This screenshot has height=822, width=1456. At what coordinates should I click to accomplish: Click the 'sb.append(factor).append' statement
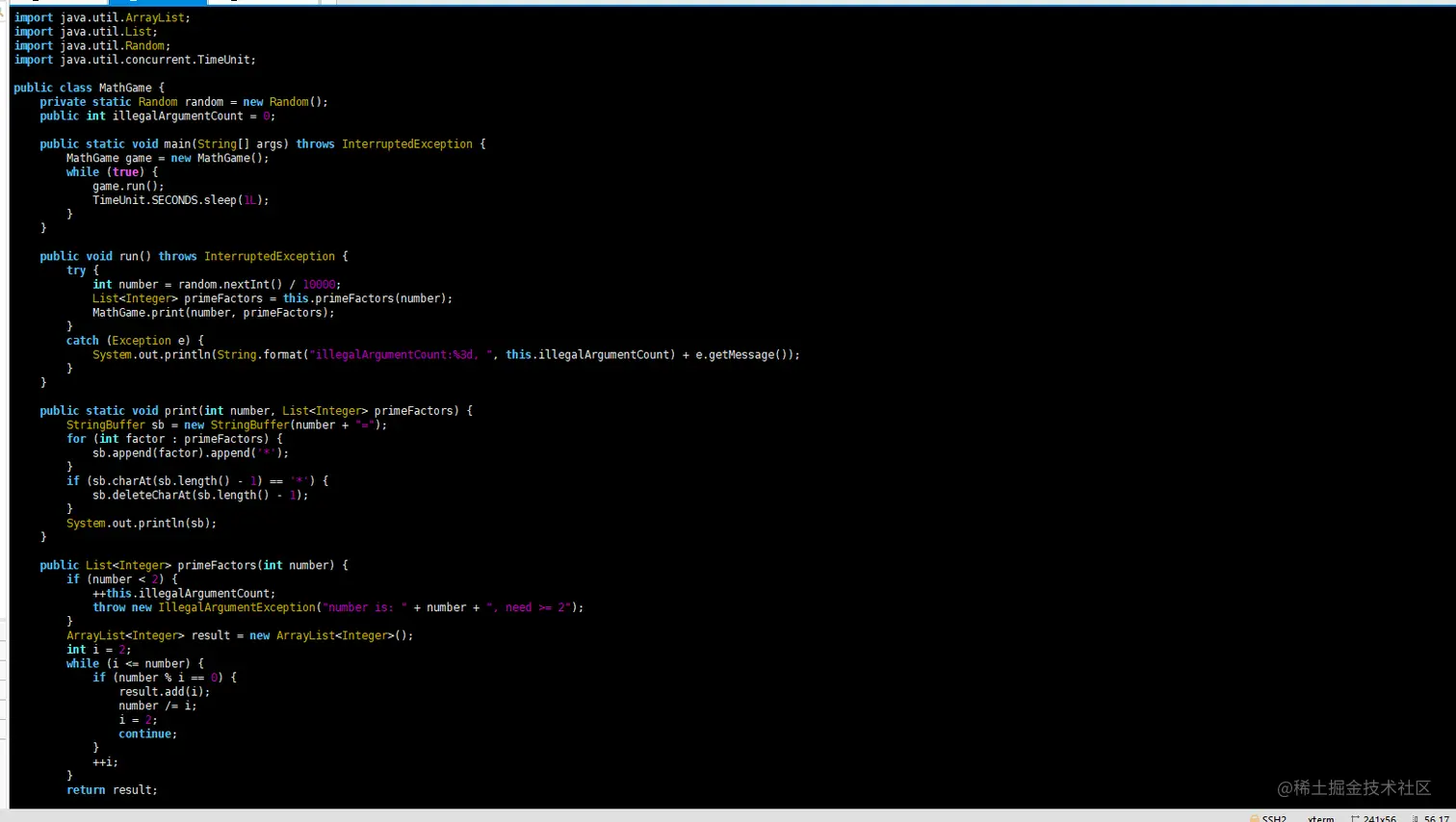pos(191,452)
